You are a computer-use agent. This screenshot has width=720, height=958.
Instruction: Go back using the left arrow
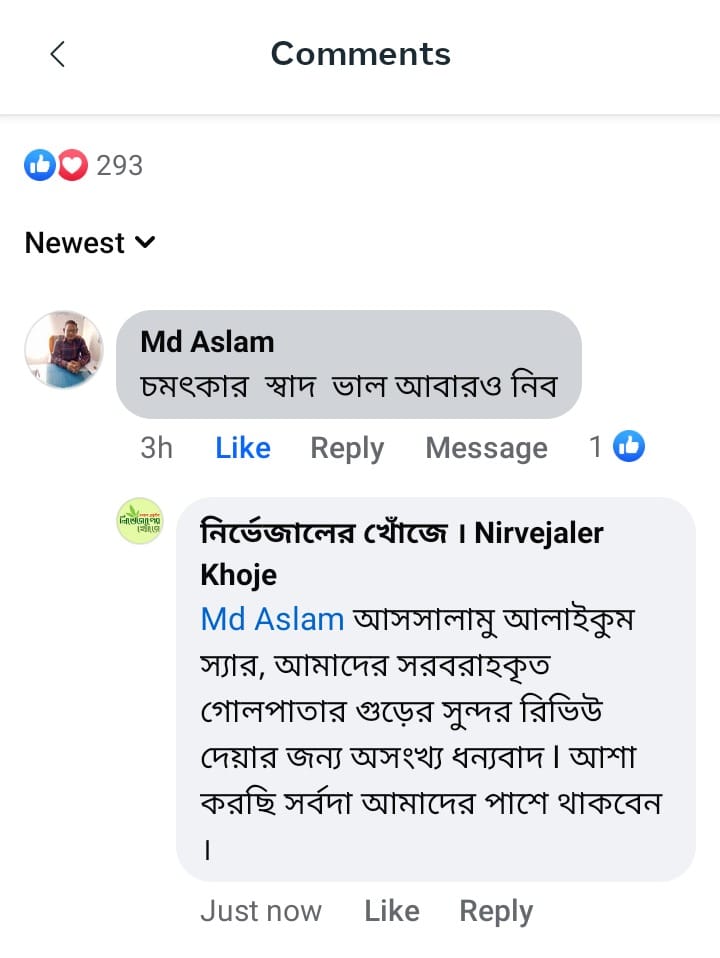click(57, 54)
